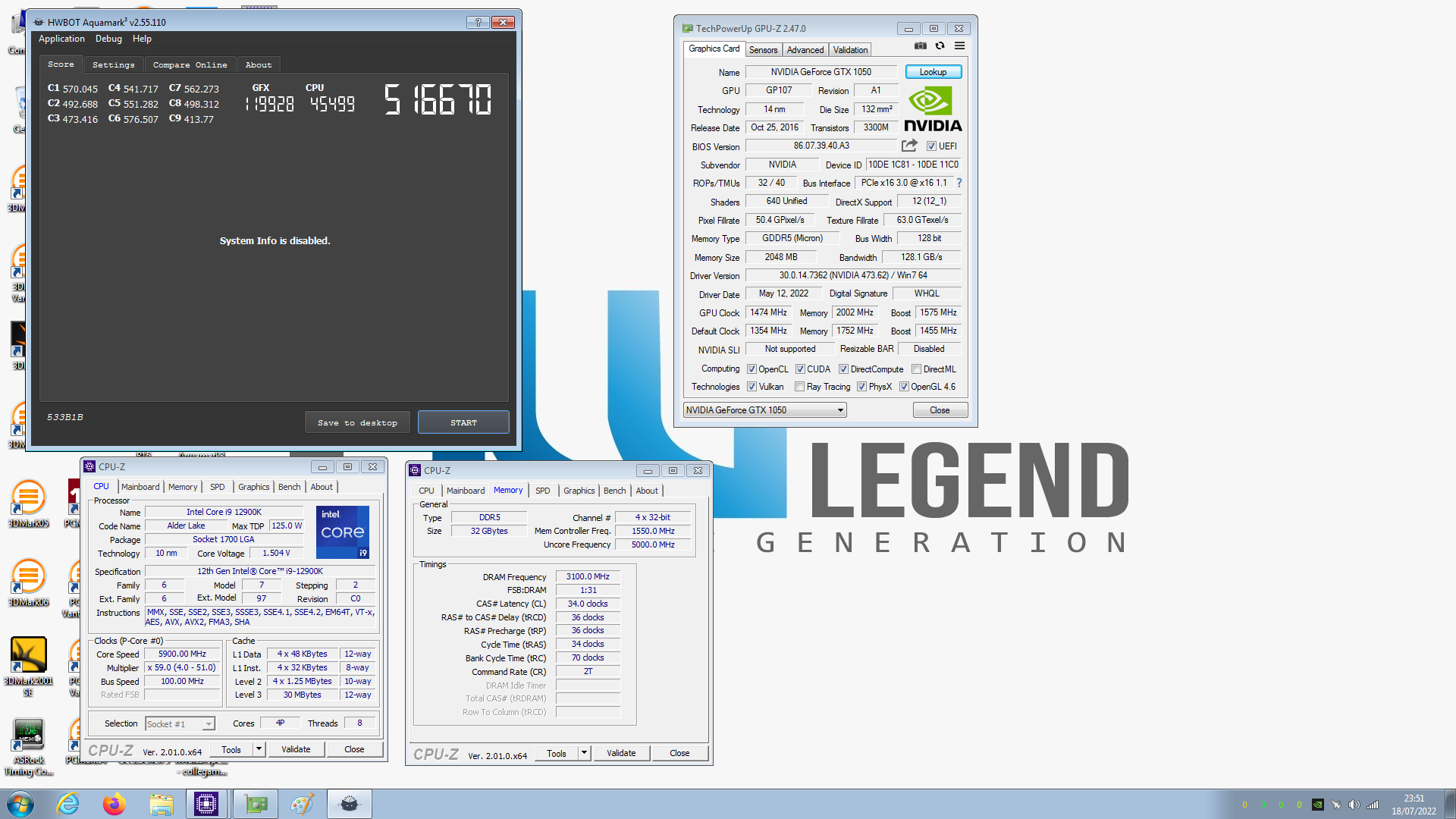Image resolution: width=1456 pixels, height=819 pixels.
Task: Open GPU-Z hamburger menu icon
Action: 959,46
